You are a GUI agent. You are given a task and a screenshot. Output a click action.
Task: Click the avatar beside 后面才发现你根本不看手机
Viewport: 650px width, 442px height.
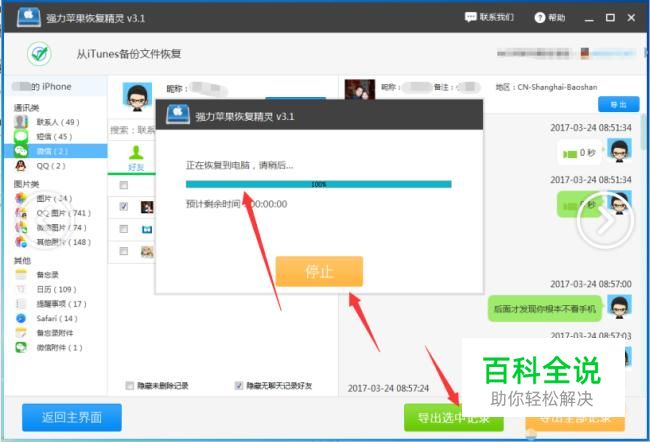pos(619,306)
